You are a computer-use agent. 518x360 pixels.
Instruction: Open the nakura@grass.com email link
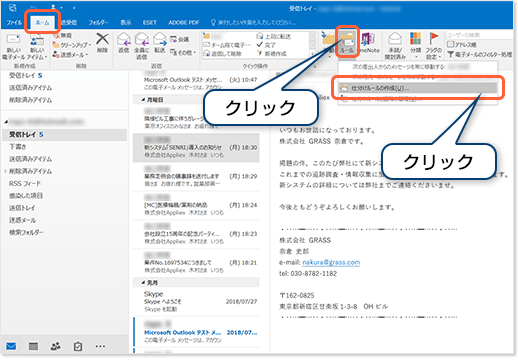pyautogui.click(x=331, y=262)
